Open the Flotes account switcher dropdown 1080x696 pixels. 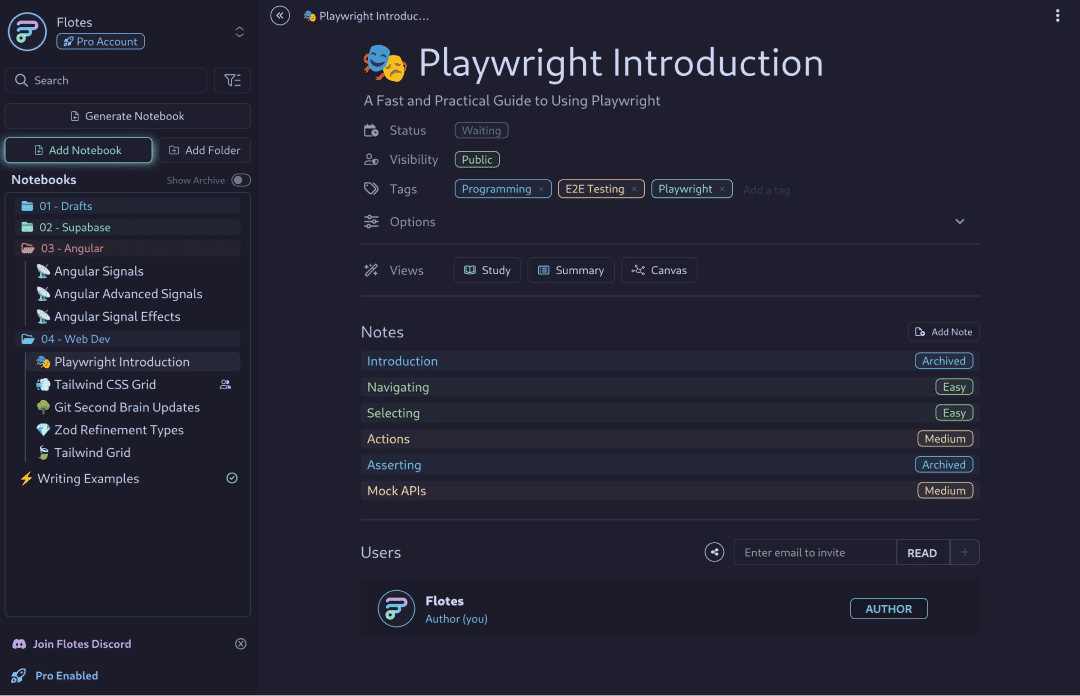click(x=239, y=32)
